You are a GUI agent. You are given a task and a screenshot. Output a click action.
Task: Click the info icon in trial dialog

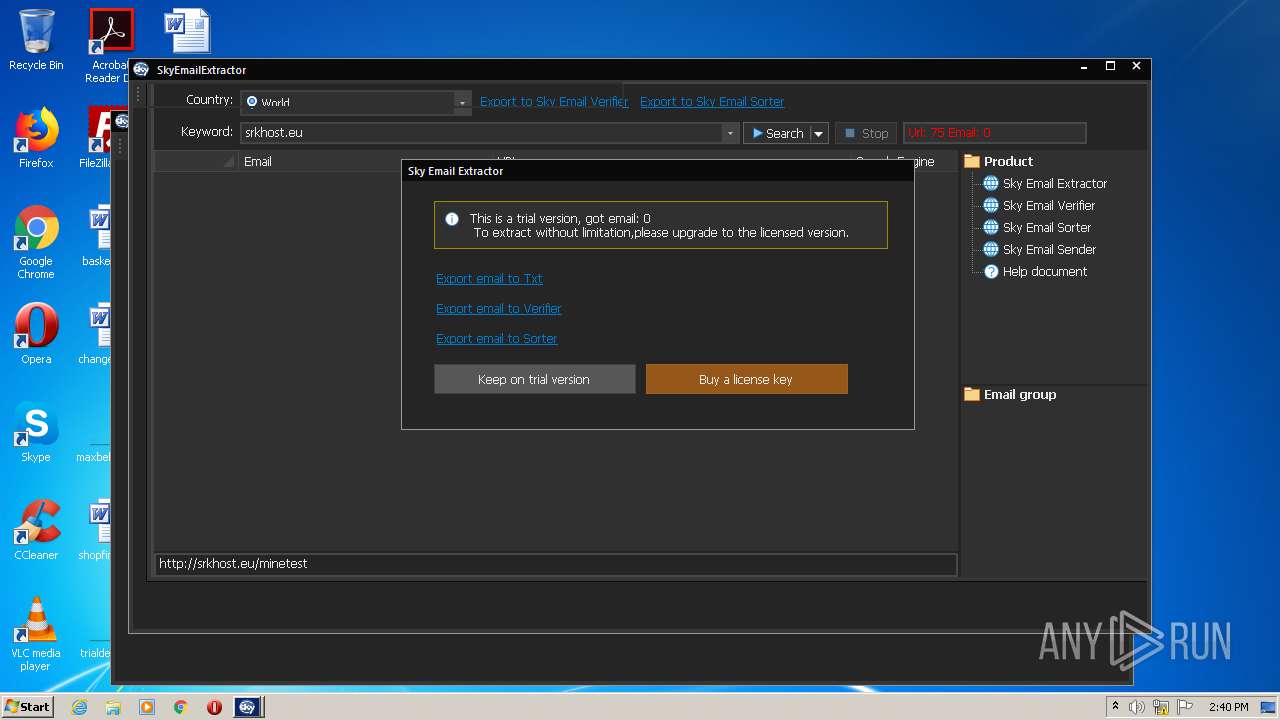pyautogui.click(x=451, y=219)
